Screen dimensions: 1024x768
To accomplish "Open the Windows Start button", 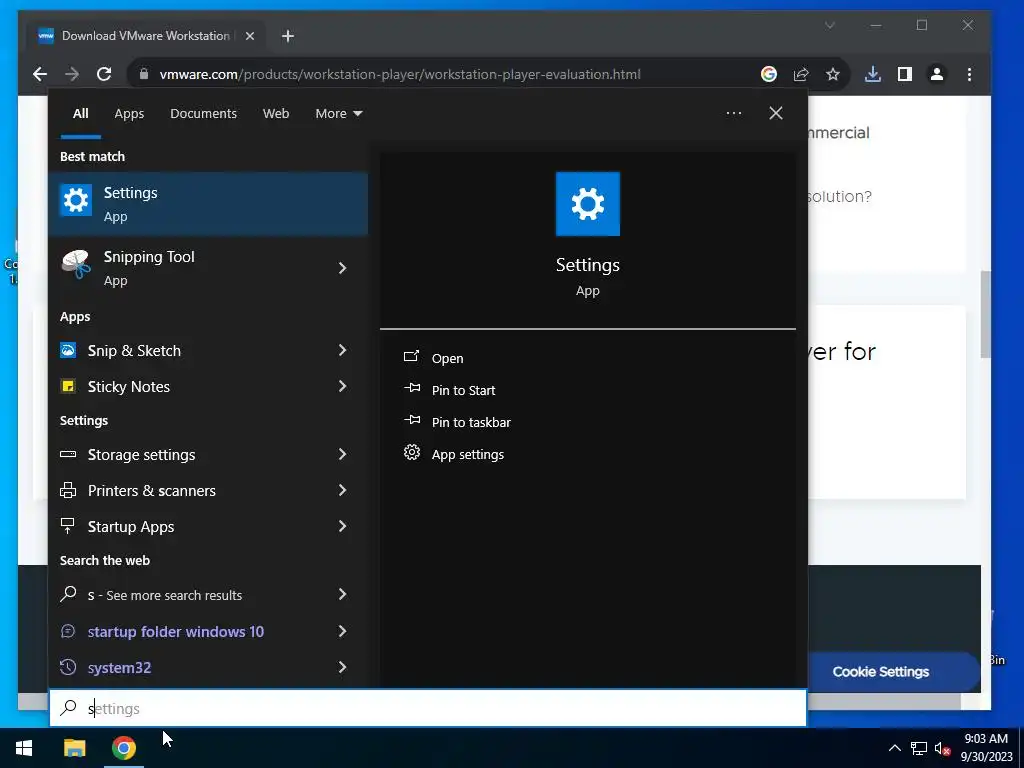I will [24, 748].
